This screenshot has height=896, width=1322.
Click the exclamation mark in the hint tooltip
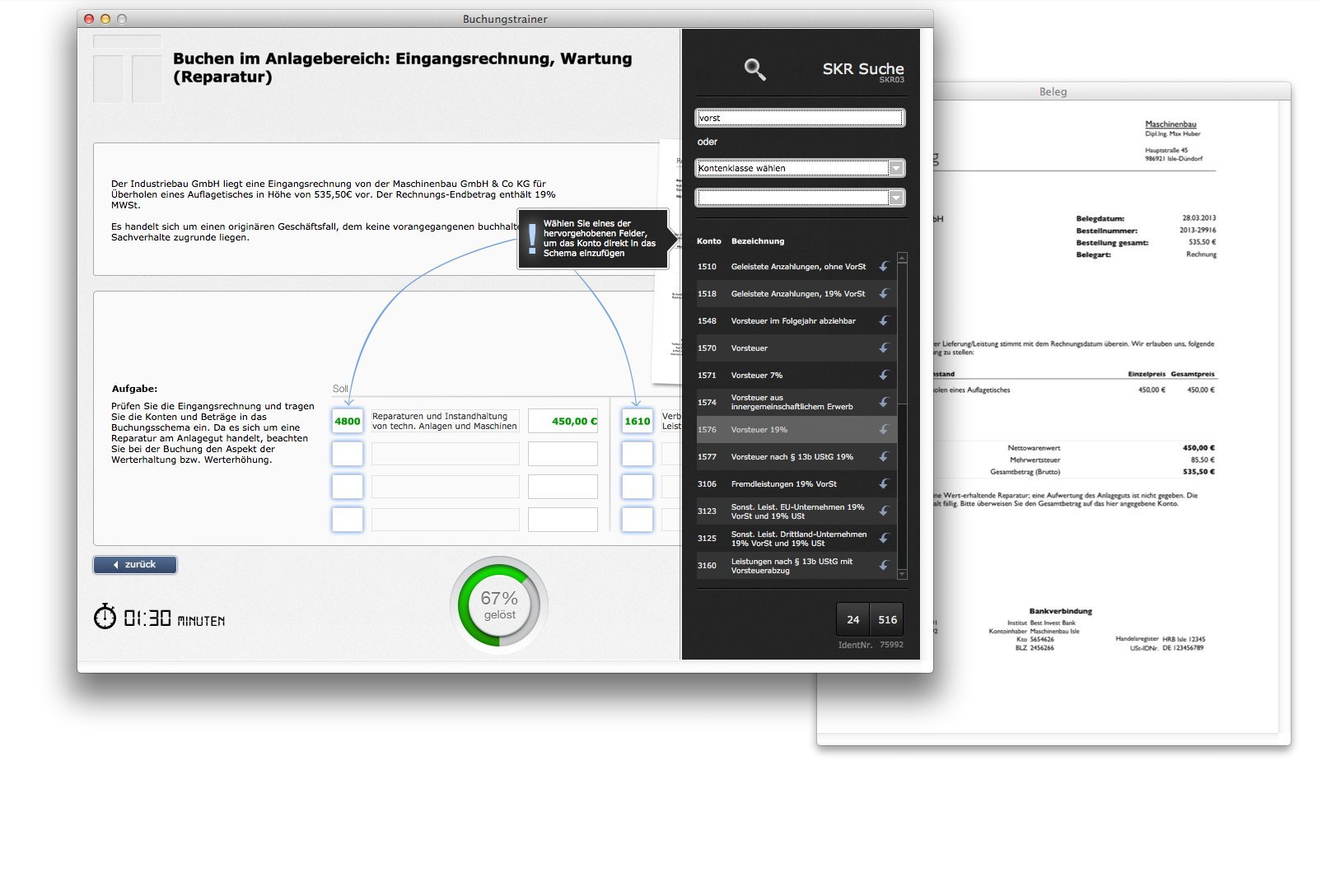(532, 238)
